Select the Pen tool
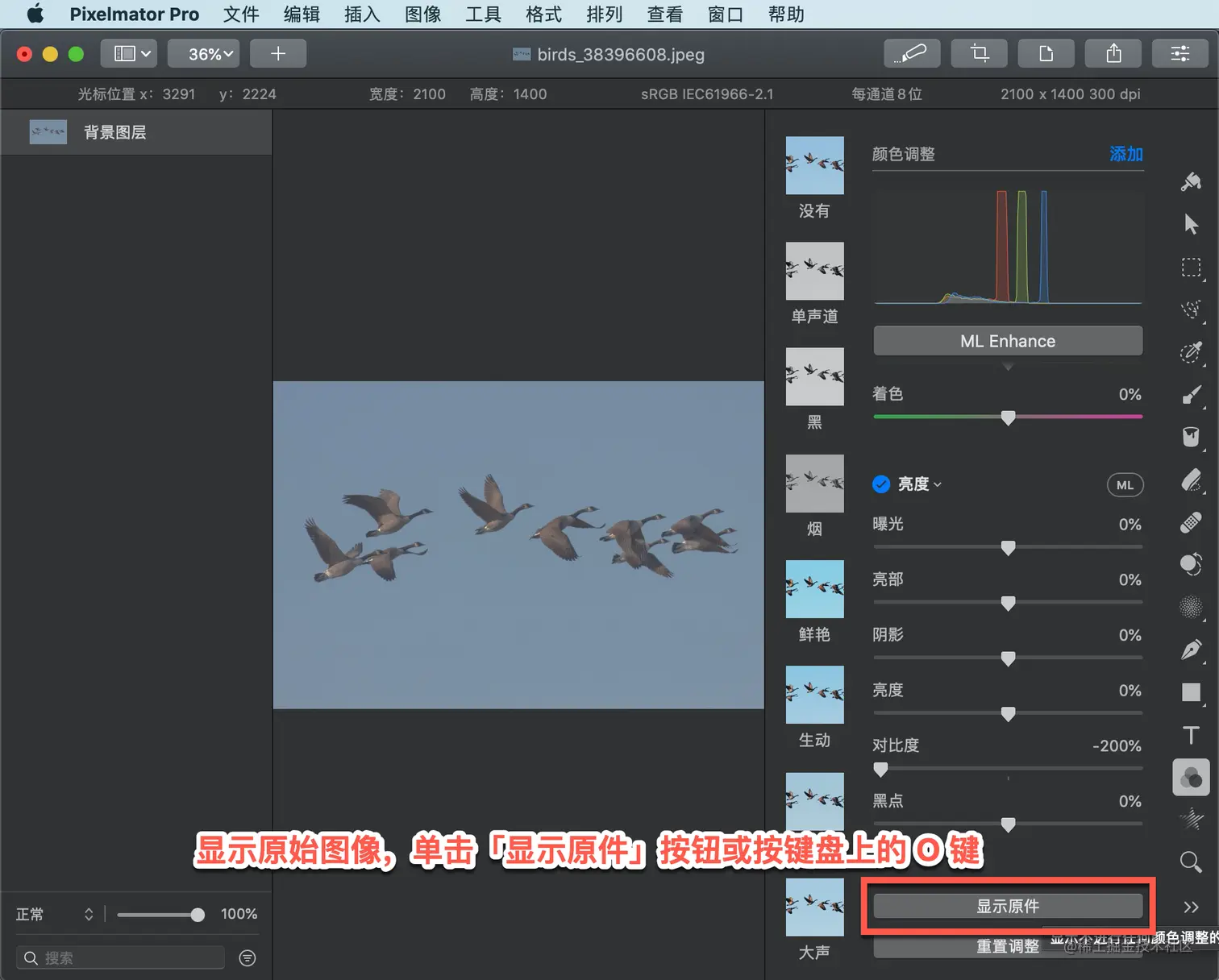The width and height of the screenshot is (1219, 980). (1191, 650)
